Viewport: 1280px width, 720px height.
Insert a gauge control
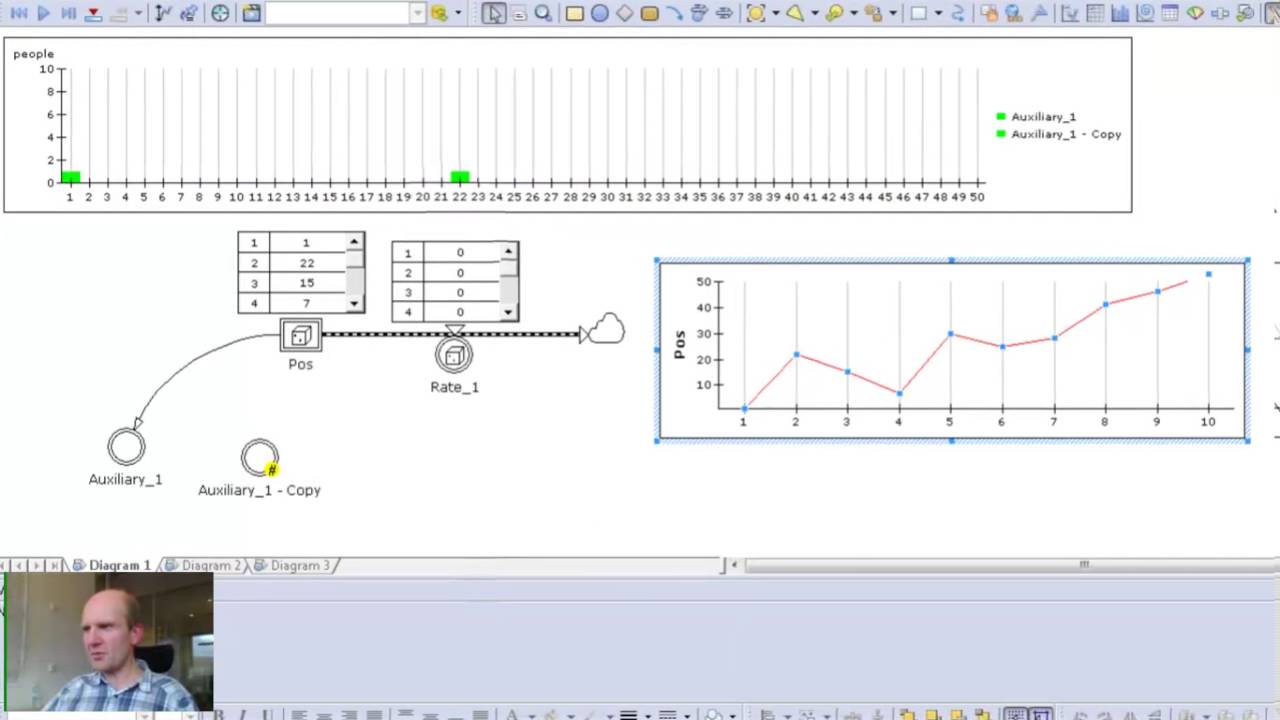(1195, 13)
